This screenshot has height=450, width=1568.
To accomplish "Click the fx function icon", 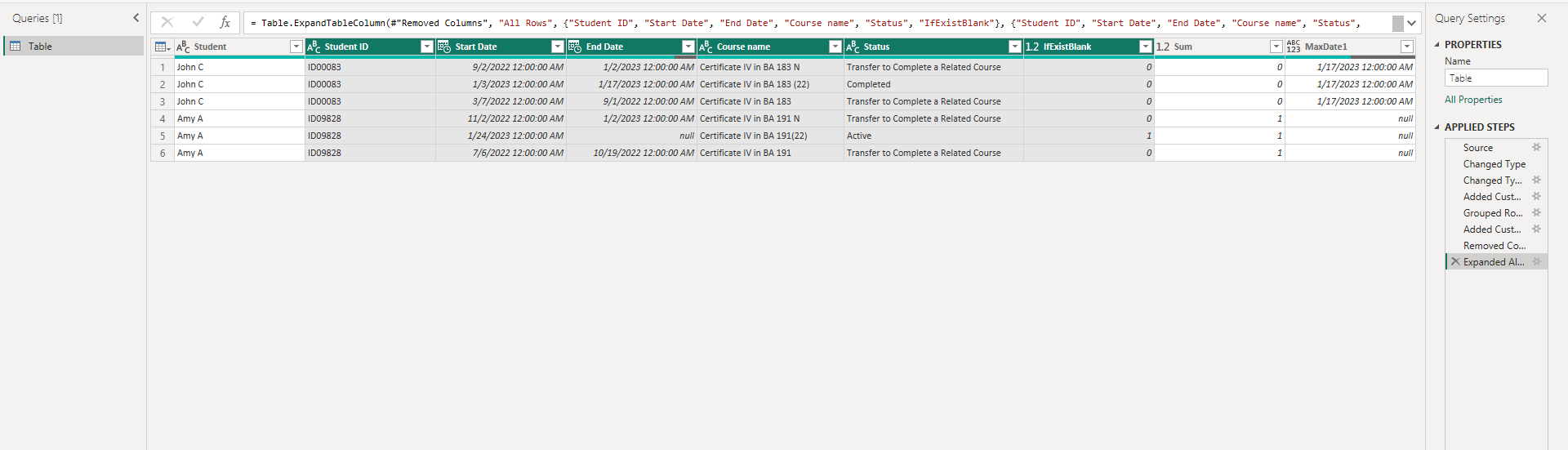I will (x=225, y=23).
